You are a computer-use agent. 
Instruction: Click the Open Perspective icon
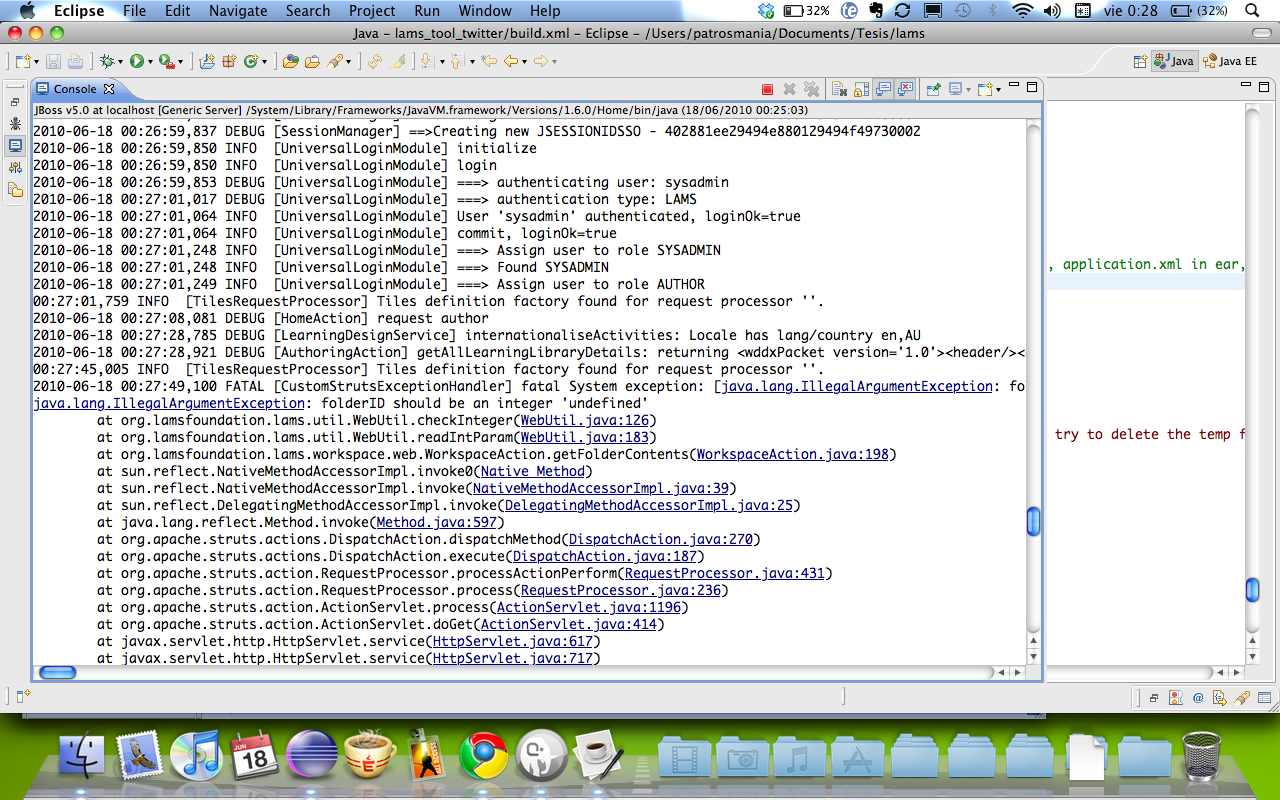point(1139,61)
